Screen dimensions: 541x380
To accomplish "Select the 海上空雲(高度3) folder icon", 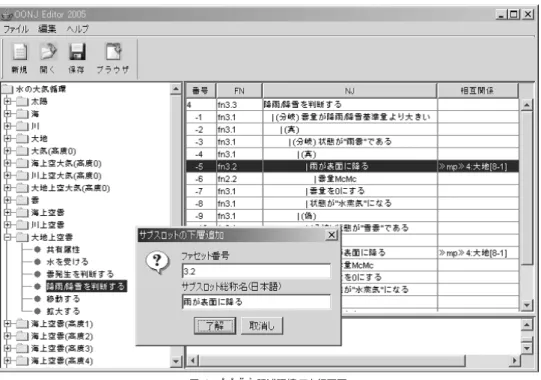I will point(22,349).
